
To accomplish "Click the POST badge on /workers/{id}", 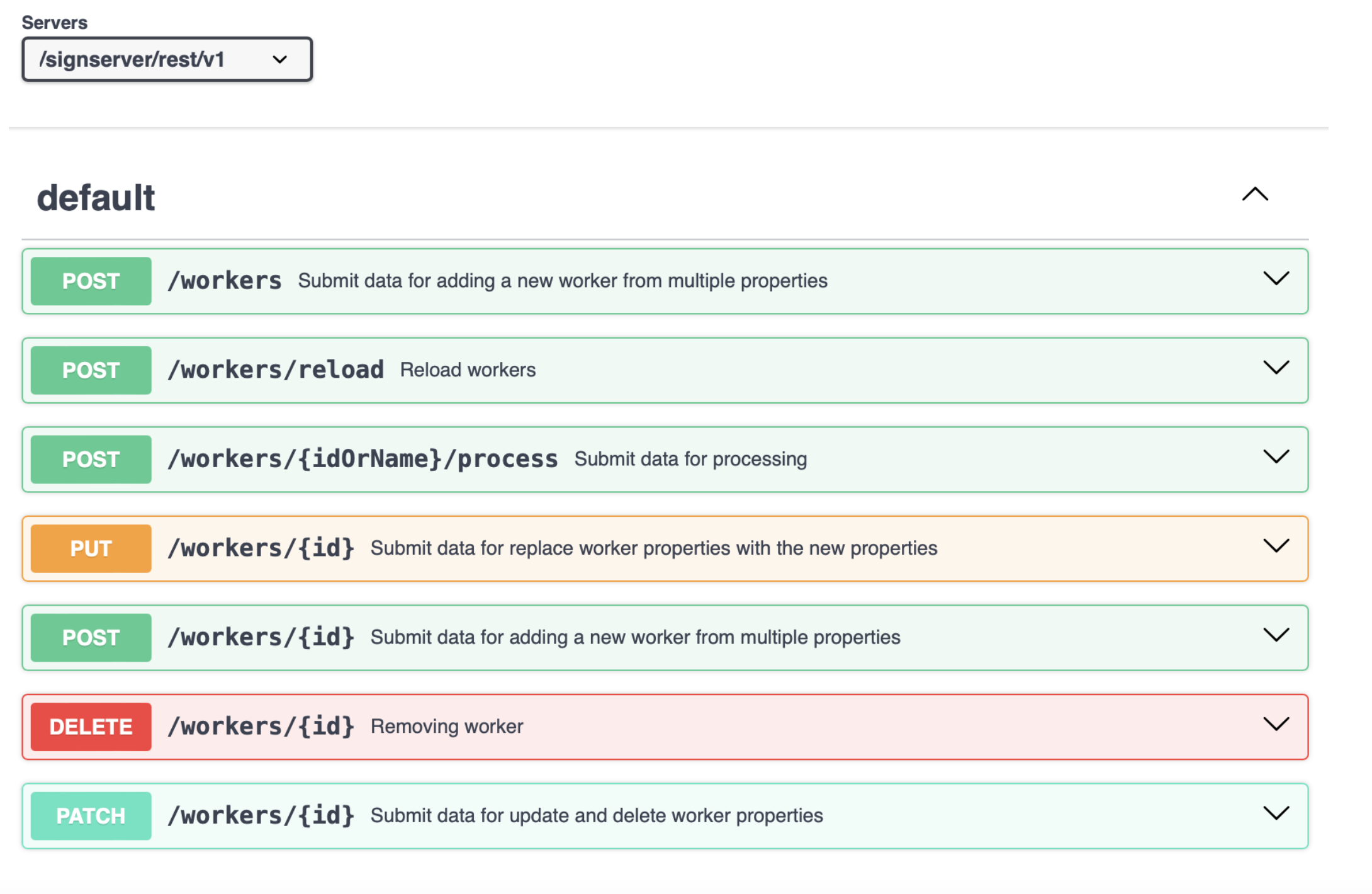I will [89, 637].
